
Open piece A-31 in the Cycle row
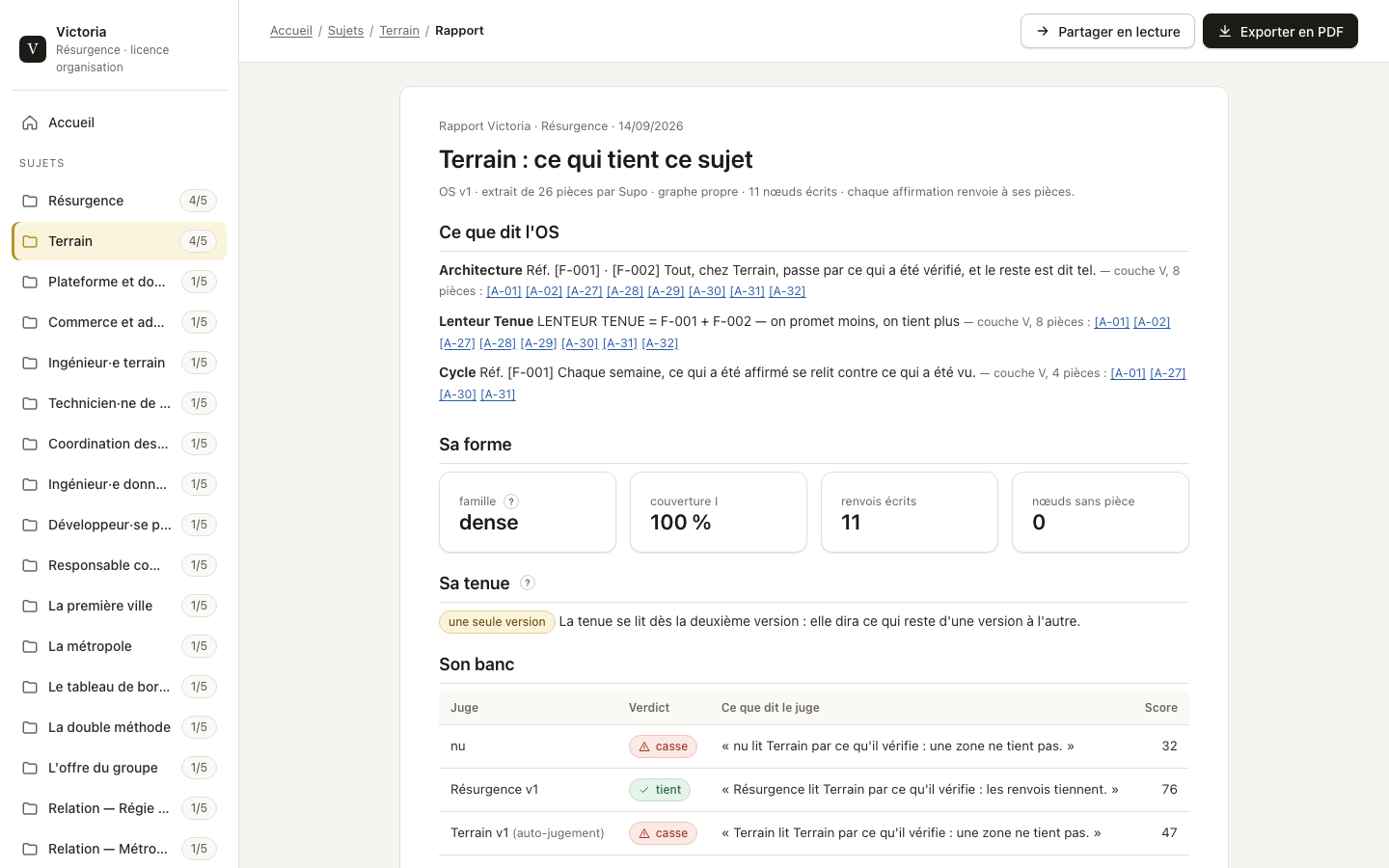(498, 394)
